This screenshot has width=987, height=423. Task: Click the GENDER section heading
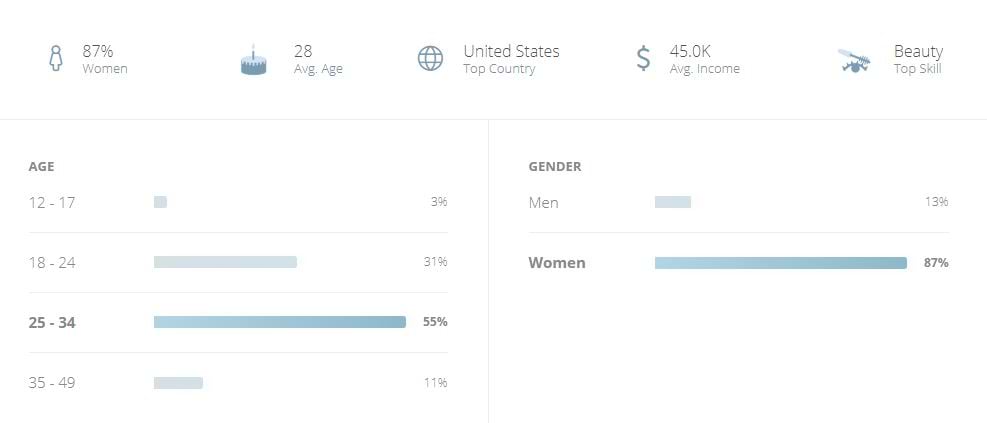[554, 167]
